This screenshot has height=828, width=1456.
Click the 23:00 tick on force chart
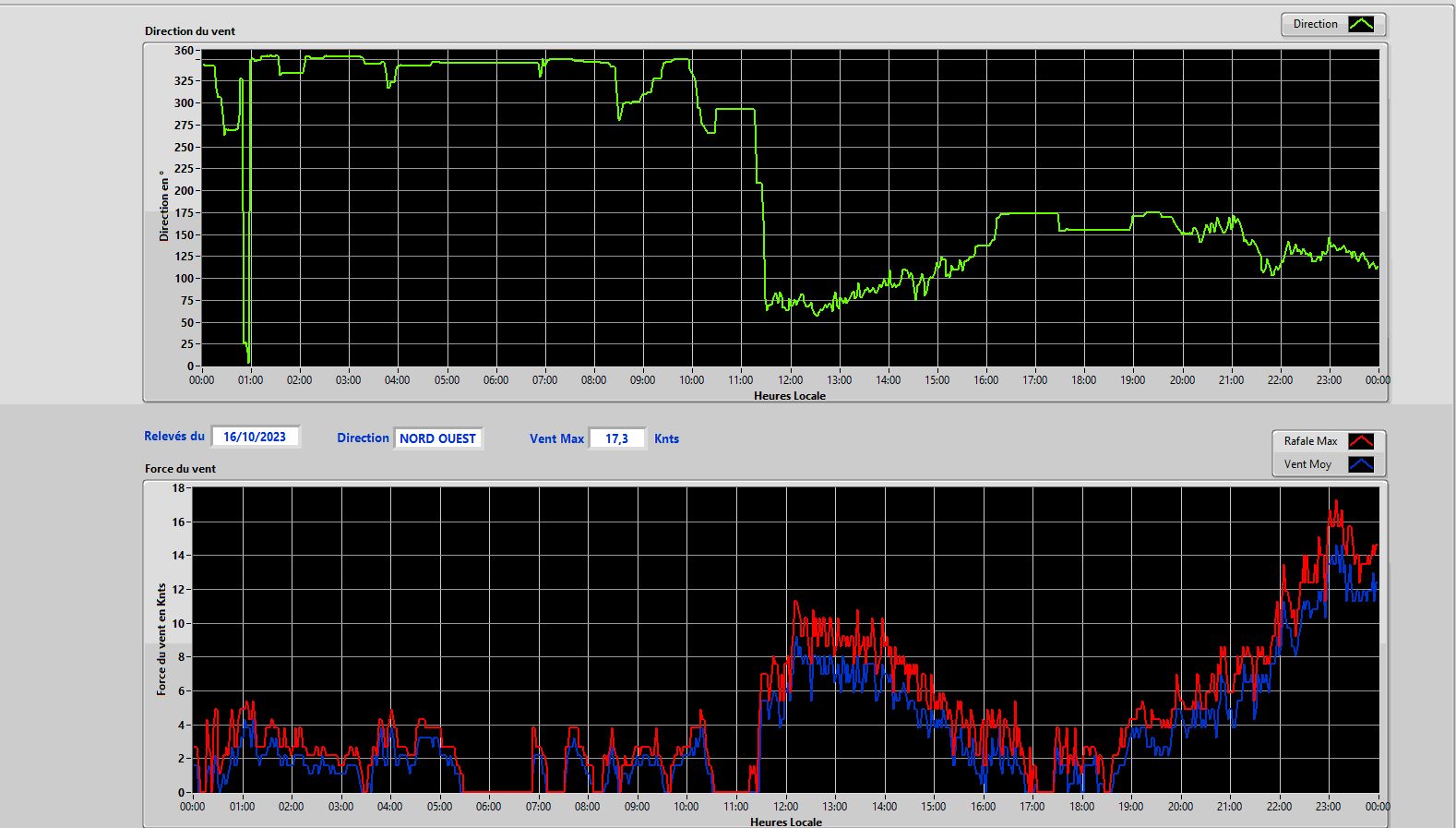coord(1328,806)
